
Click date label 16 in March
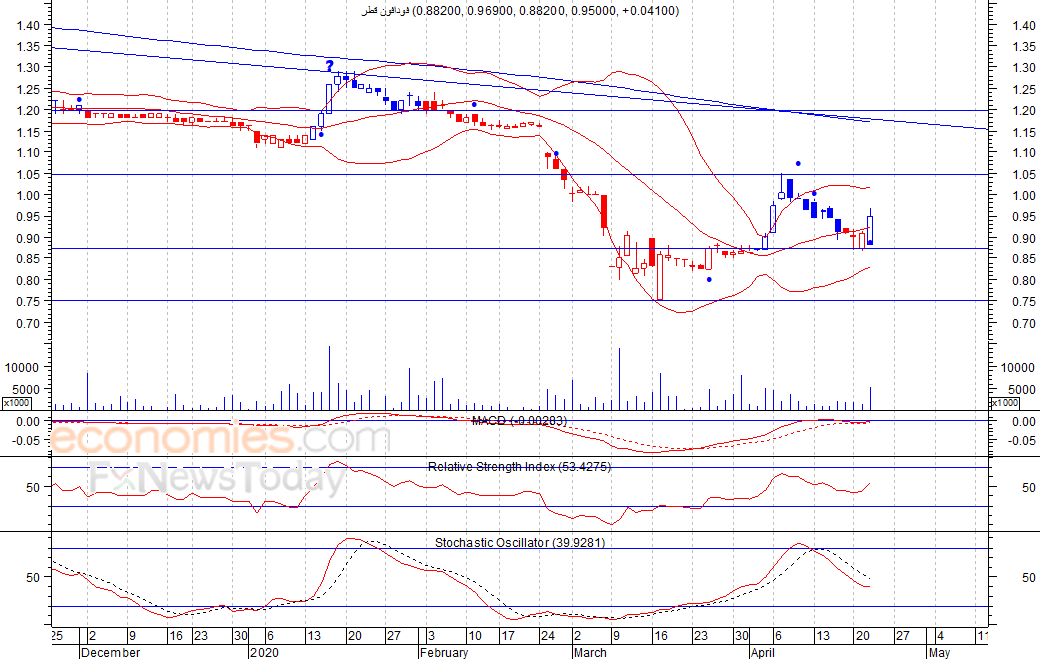coord(661,636)
